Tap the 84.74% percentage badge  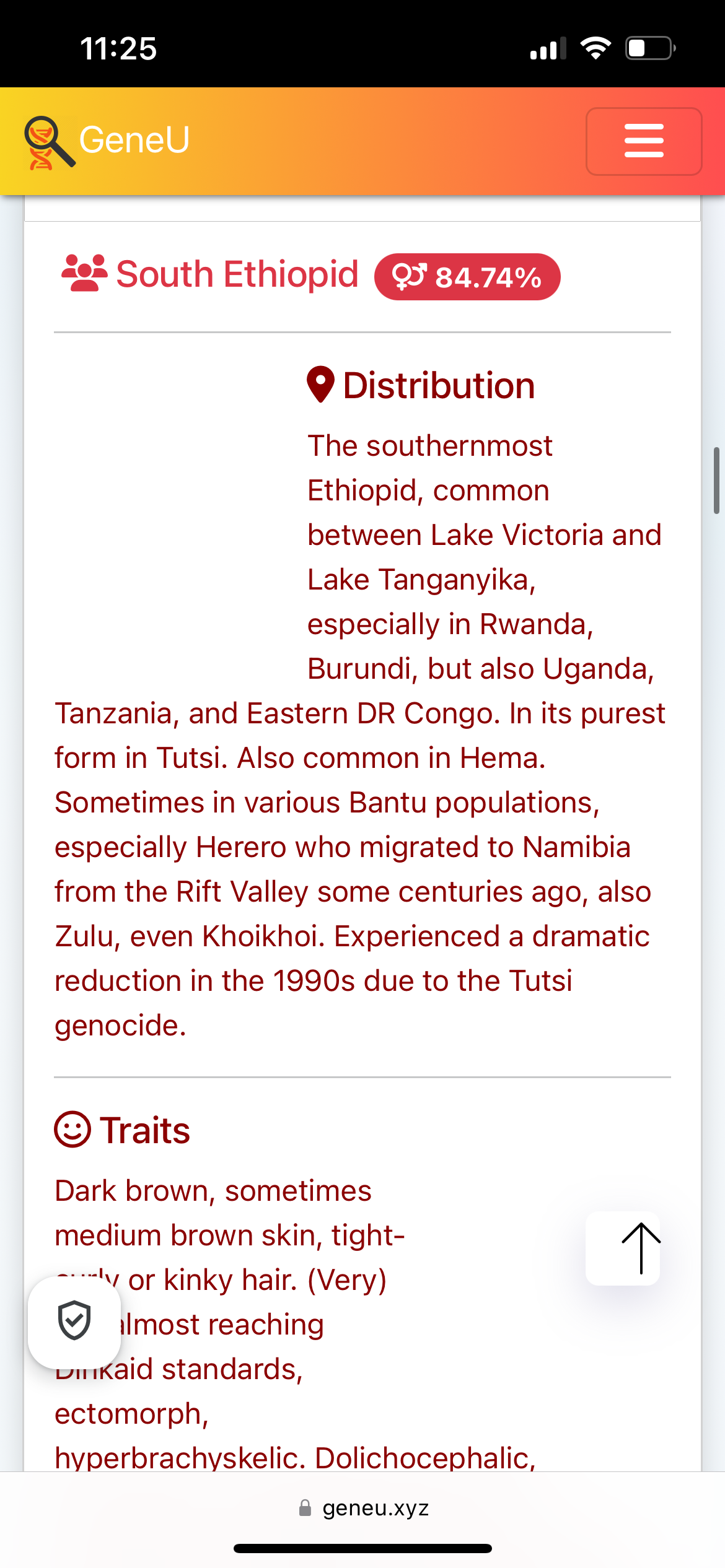(467, 277)
